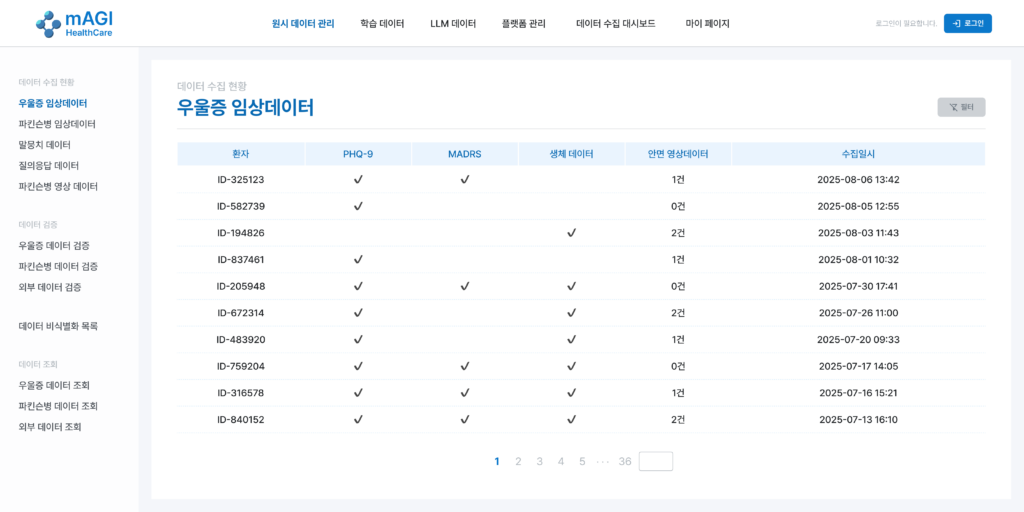
Task: Click the page number input box
Action: tap(656, 461)
